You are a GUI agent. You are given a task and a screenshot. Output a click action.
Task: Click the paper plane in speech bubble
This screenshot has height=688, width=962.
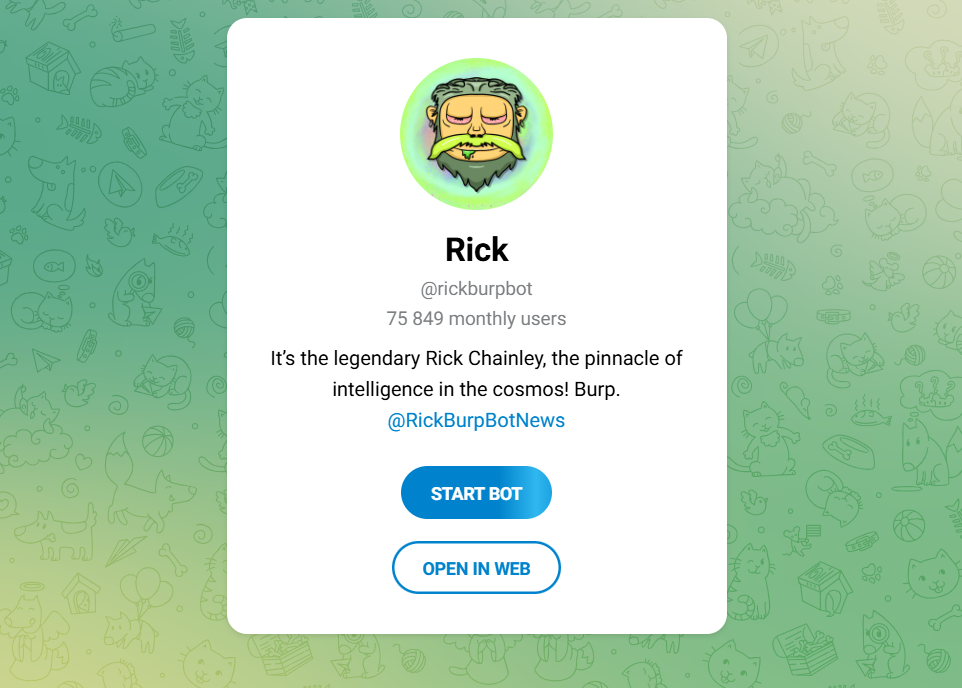tap(757, 48)
